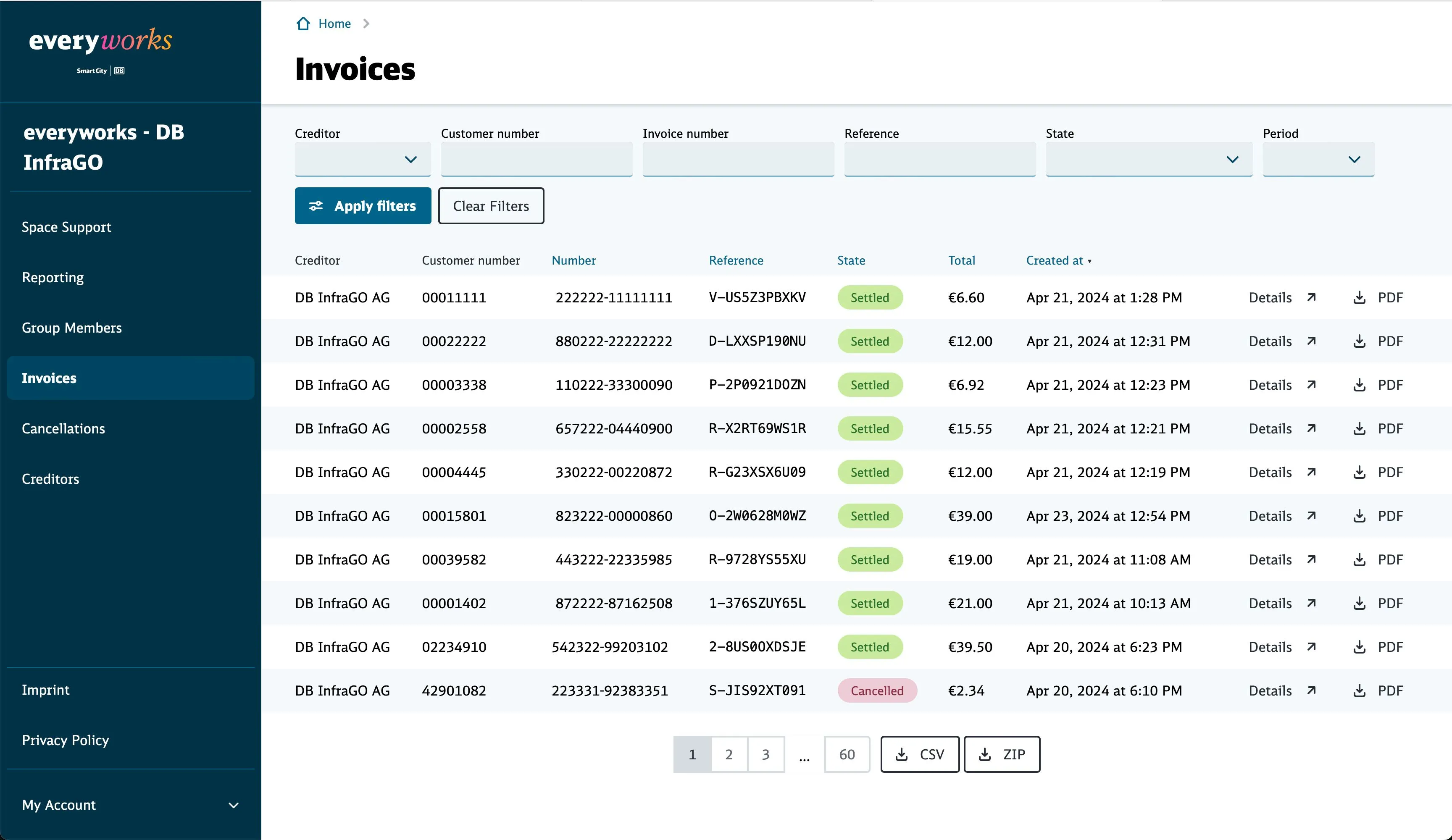Open the Privacy Policy link
Image resolution: width=1452 pixels, height=840 pixels.
point(65,740)
